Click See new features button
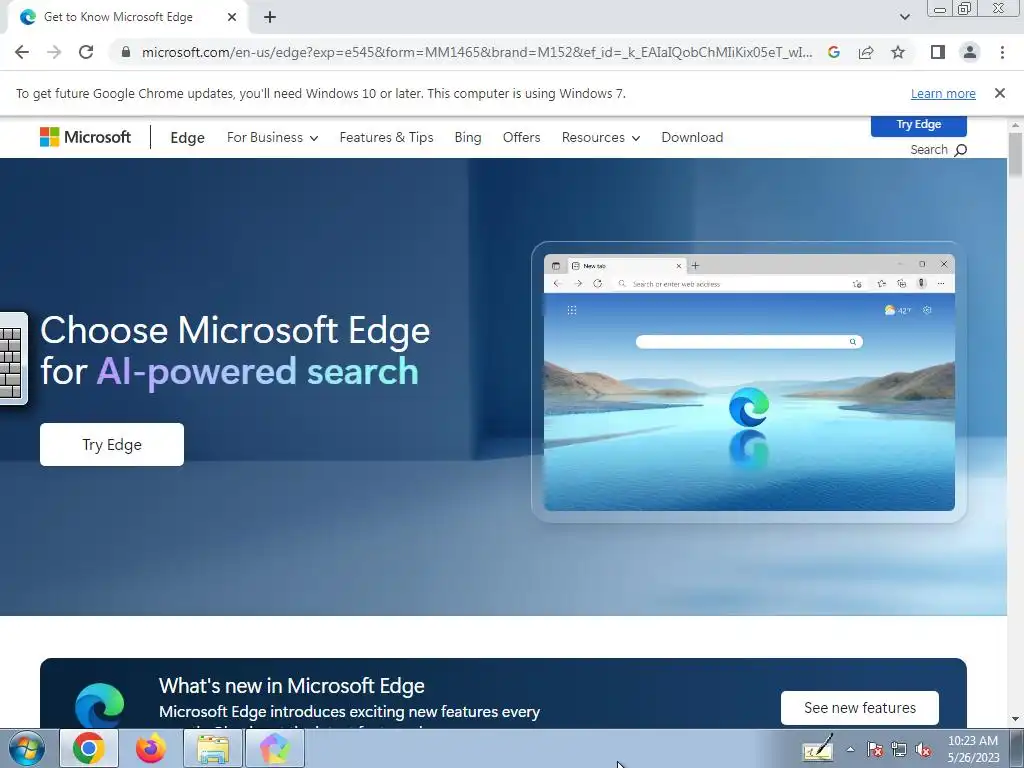The image size is (1024, 768). coord(859,708)
